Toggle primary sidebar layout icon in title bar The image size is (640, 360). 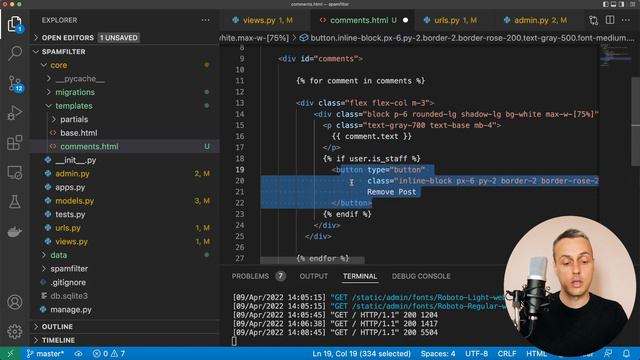pyautogui.click(x=606, y=4)
